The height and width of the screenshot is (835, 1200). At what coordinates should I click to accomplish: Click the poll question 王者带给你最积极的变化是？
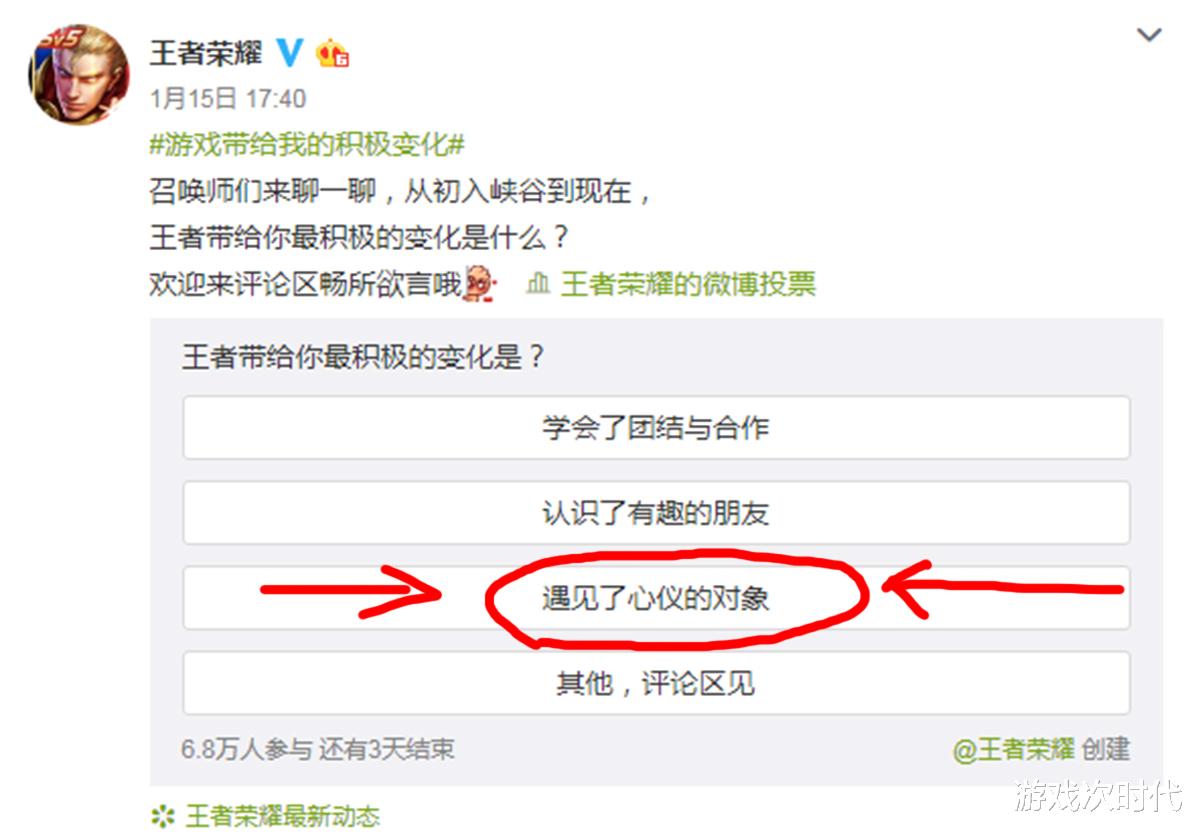coord(364,357)
